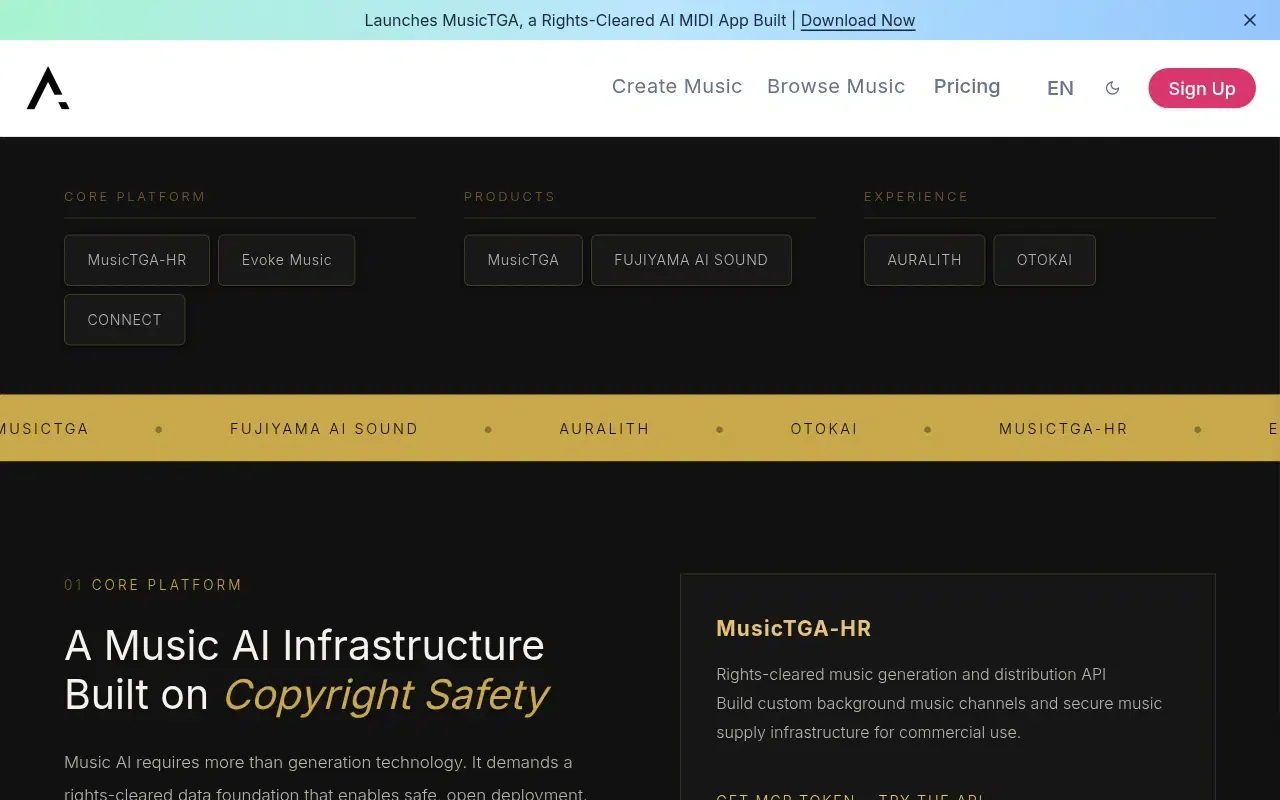Toggle dark mode moon icon
The image size is (1280, 800).
tap(1112, 88)
